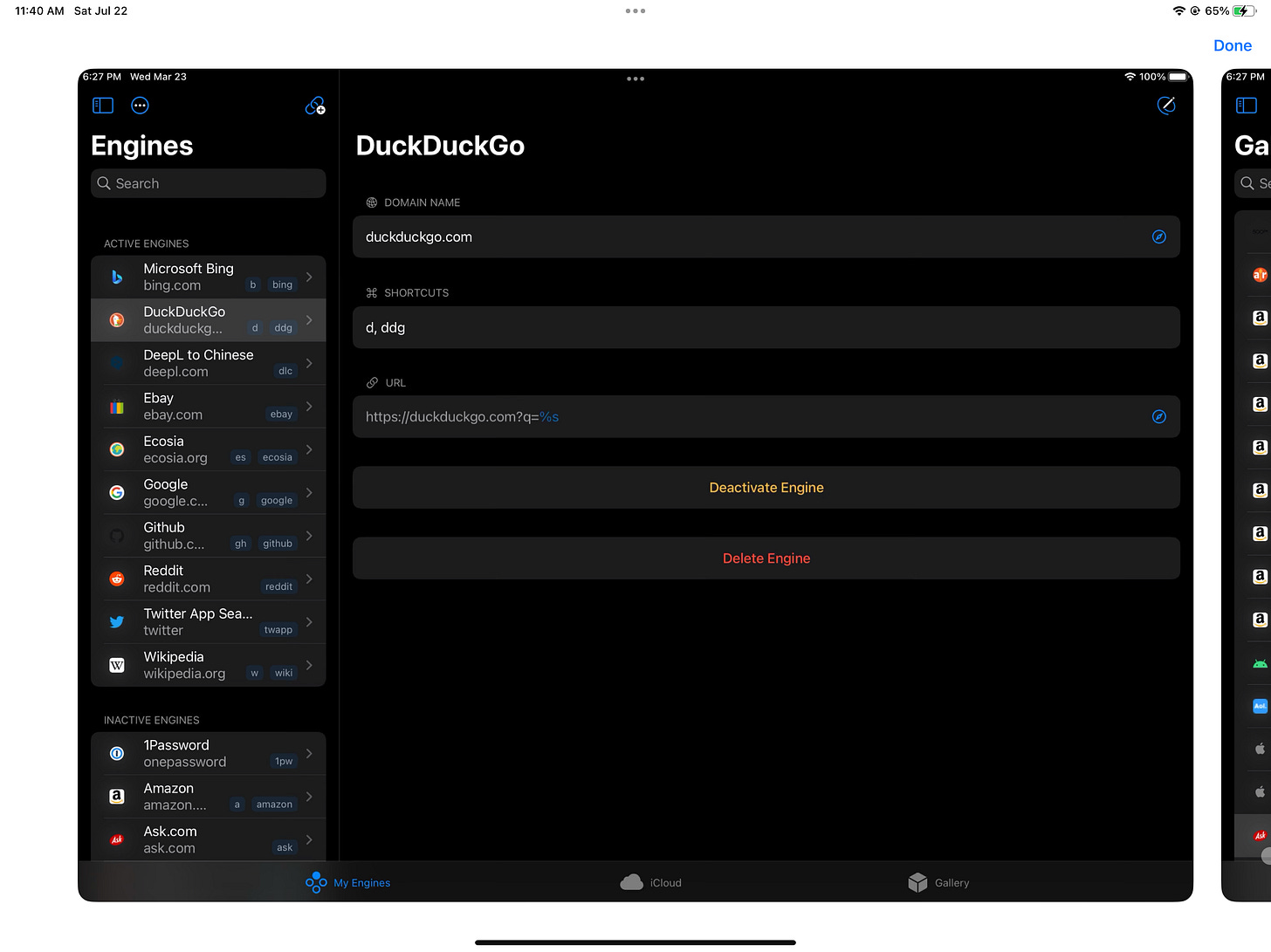Open DeepL to Chinese row chevron
This screenshot has height=952, width=1271.
click(309, 363)
